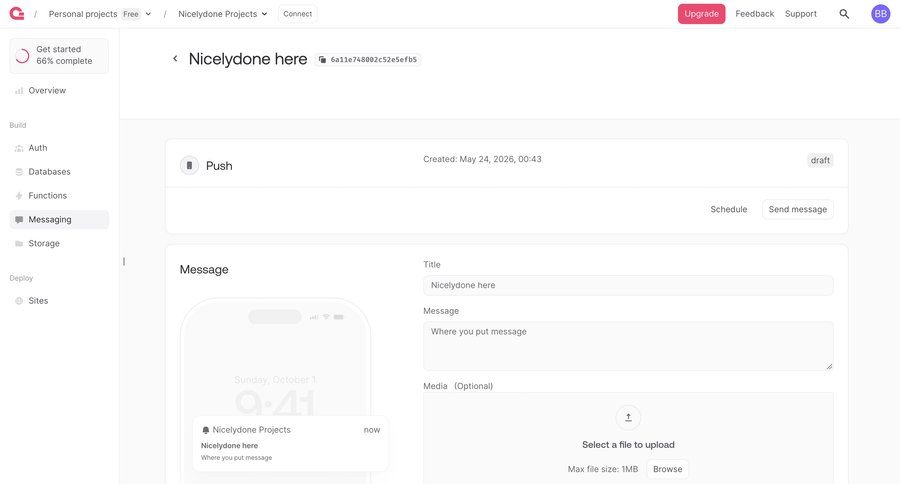Click the Created: May 24, 2026 text
This screenshot has width=900, height=484.
point(482,159)
